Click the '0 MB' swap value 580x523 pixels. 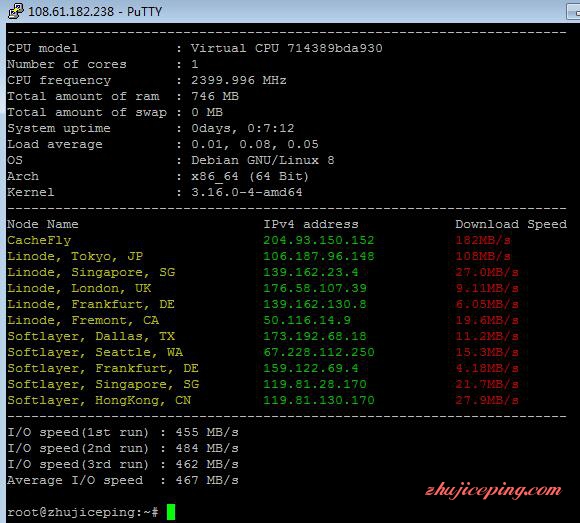point(207,112)
